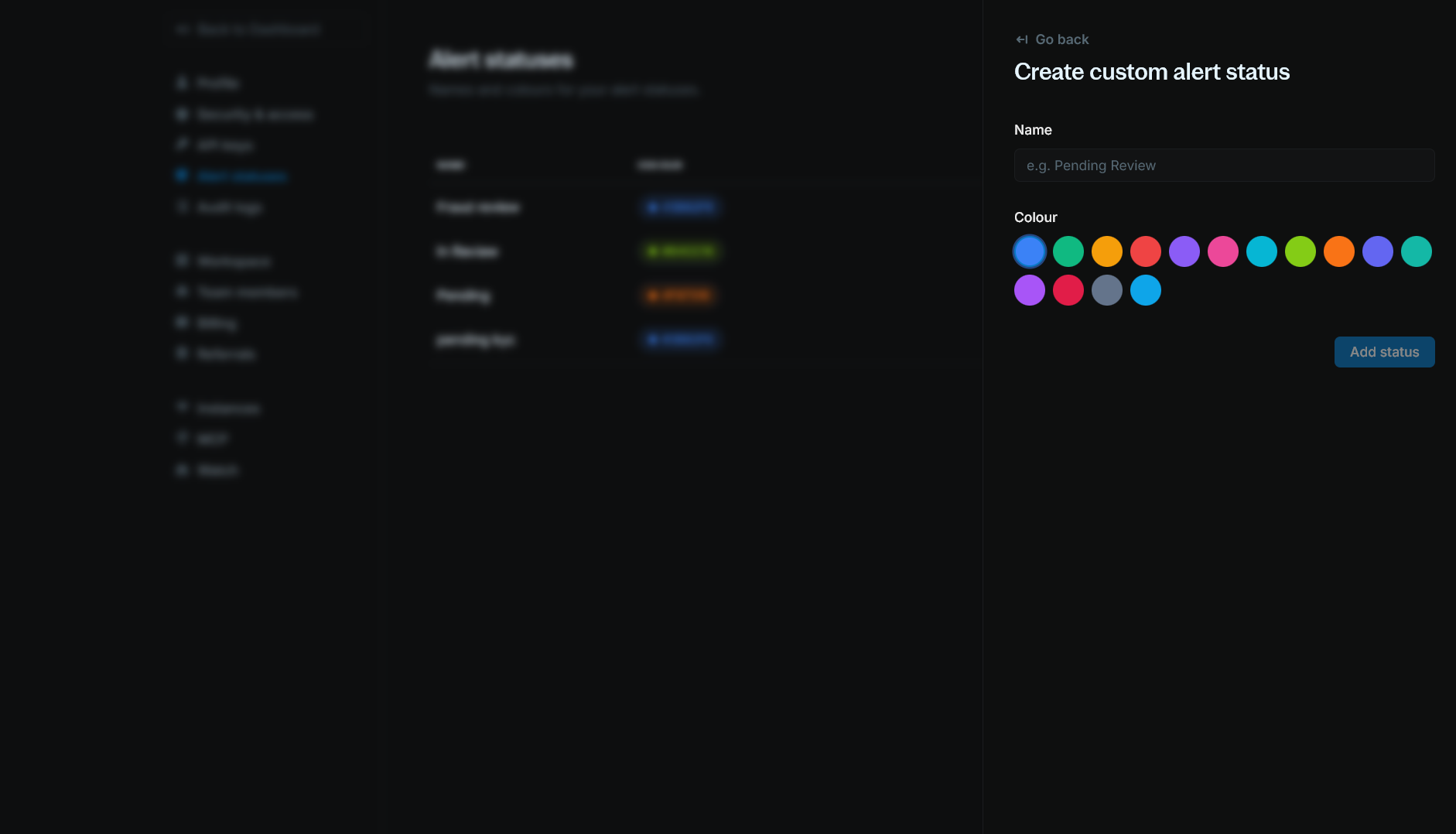Select the green colour swatch
Screen dimensions: 1456x834
coord(1068,251)
